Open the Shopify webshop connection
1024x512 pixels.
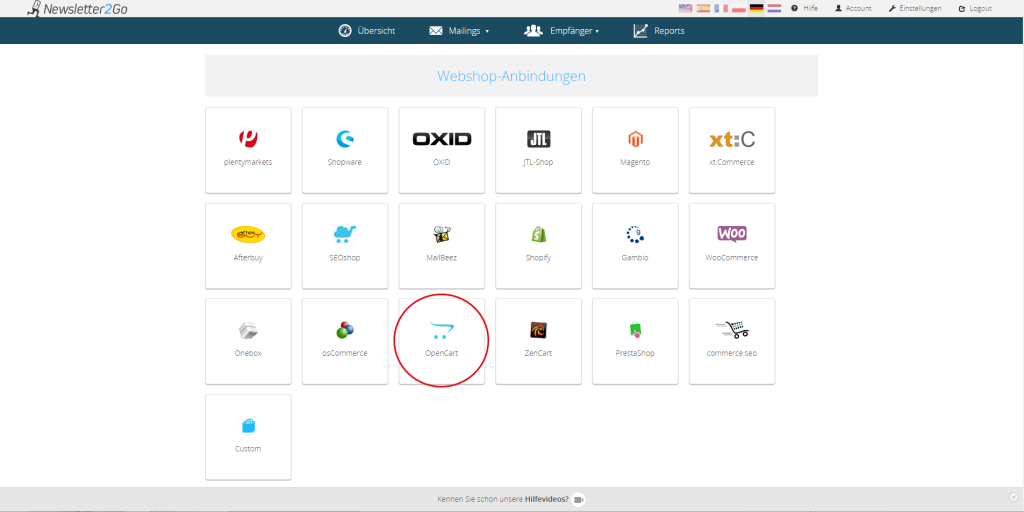[x=538, y=246]
